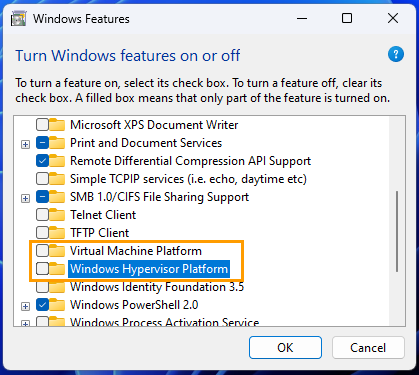Enable Windows Identity Foundation 3.5 checkbox

pos(42,287)
